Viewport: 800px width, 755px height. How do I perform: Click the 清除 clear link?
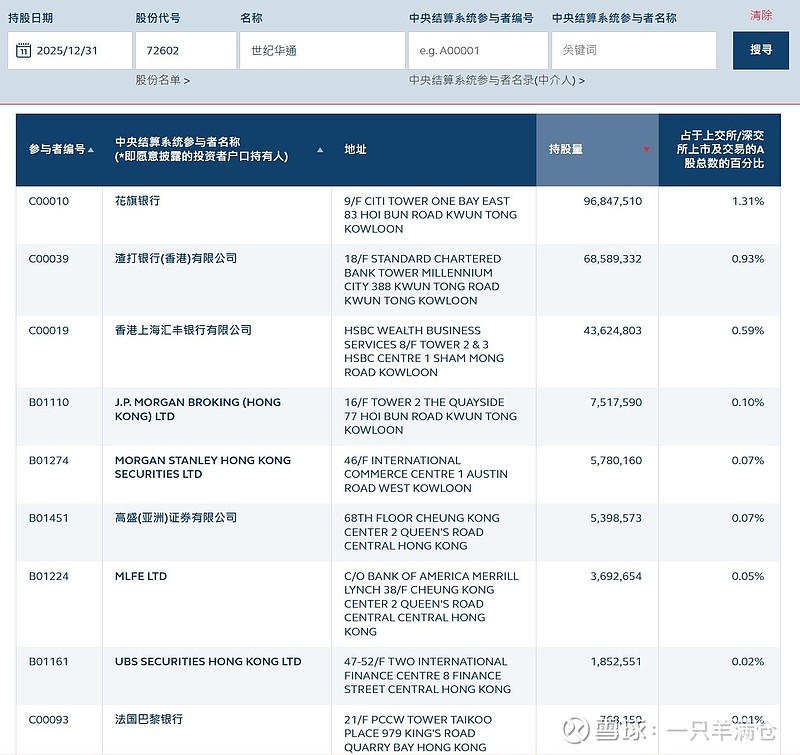click(x=761, y=15)
